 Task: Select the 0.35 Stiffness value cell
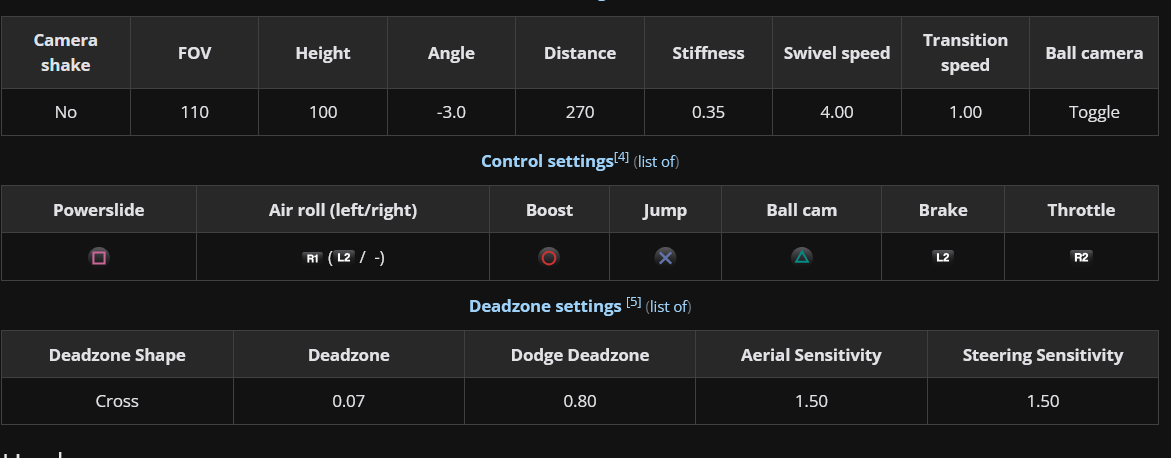708,112
